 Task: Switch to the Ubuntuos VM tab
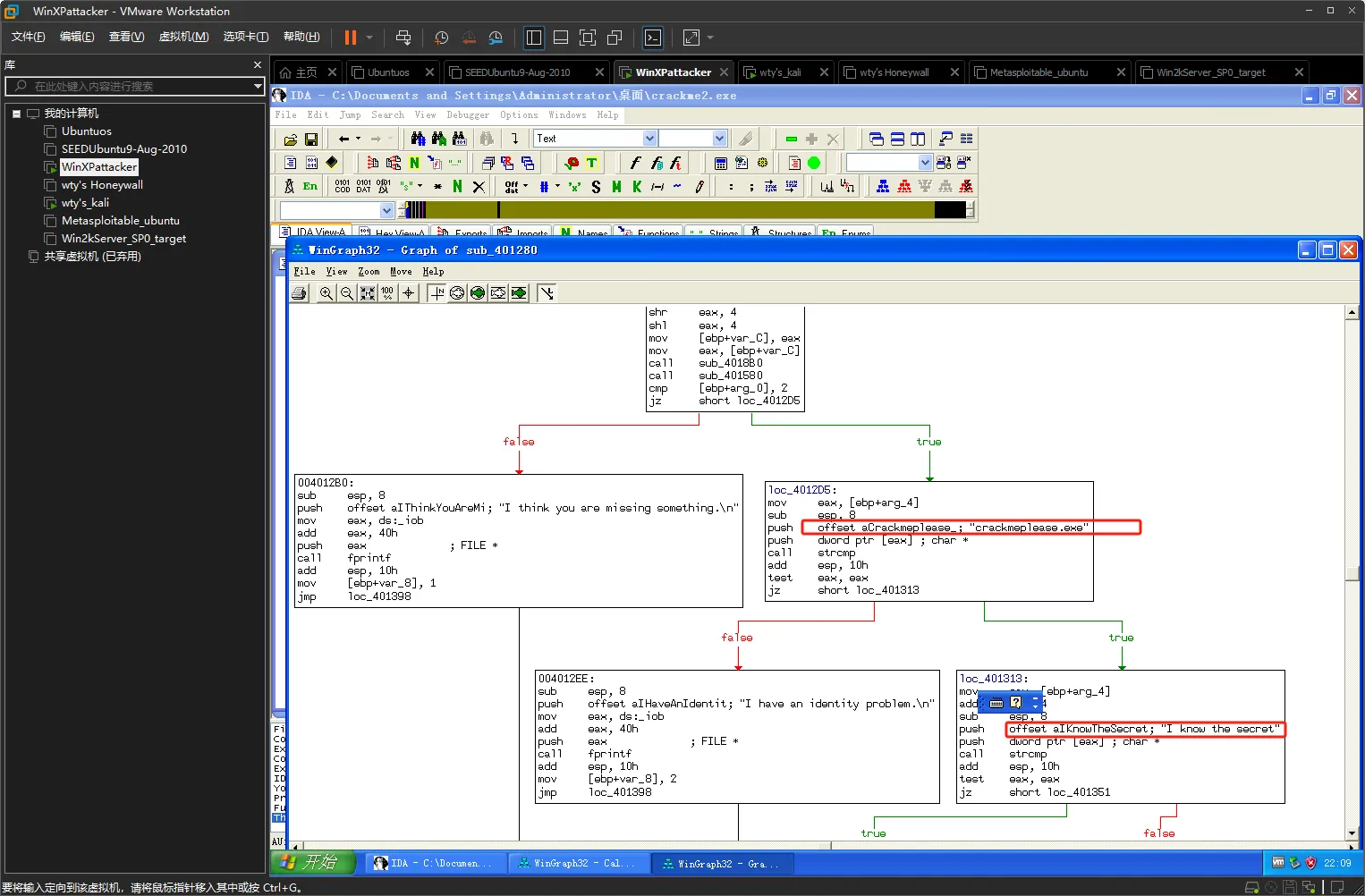click(x=388, y=72)
